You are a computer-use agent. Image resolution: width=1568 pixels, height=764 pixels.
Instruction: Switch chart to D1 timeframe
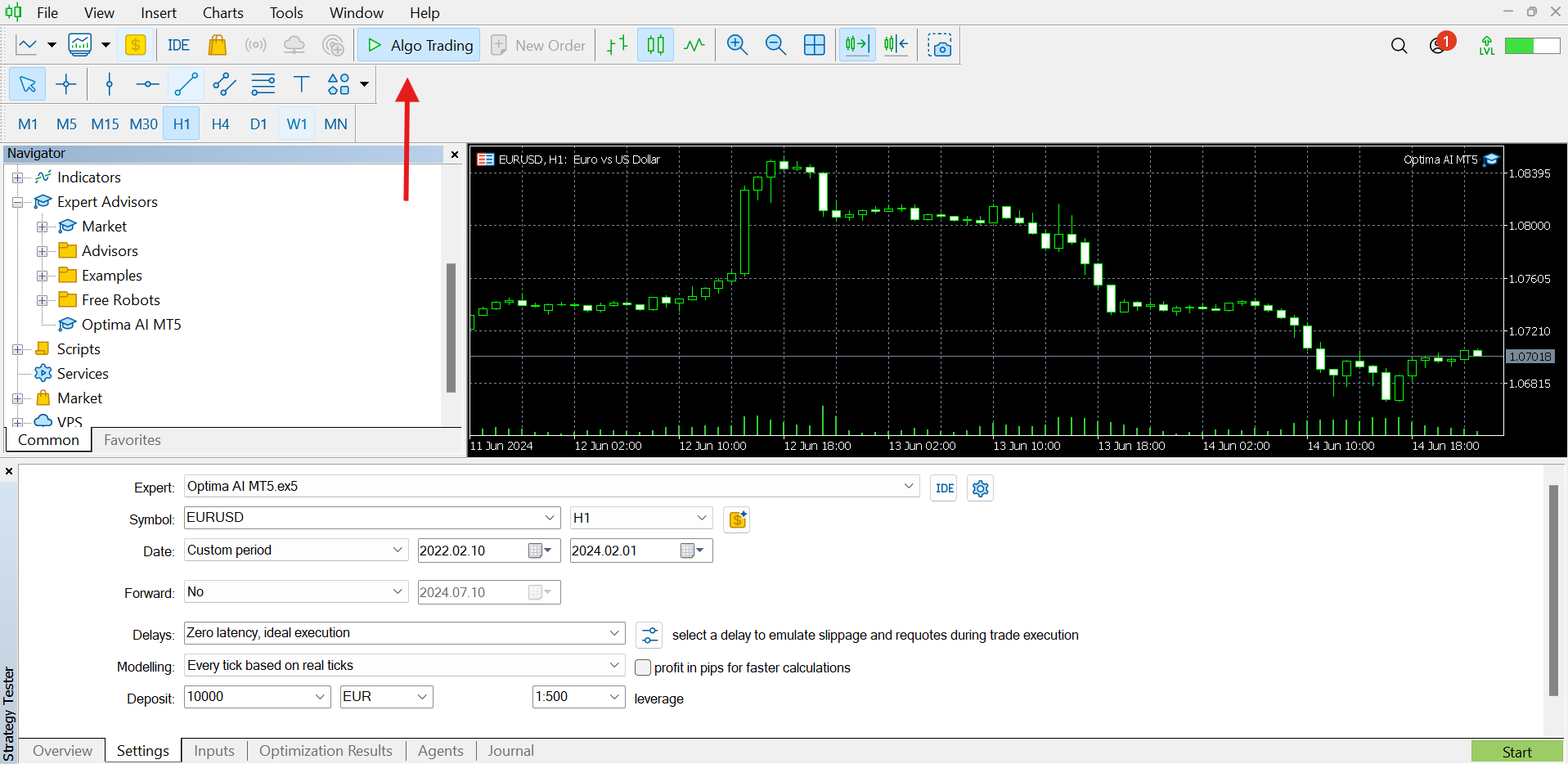pos(258,124)
